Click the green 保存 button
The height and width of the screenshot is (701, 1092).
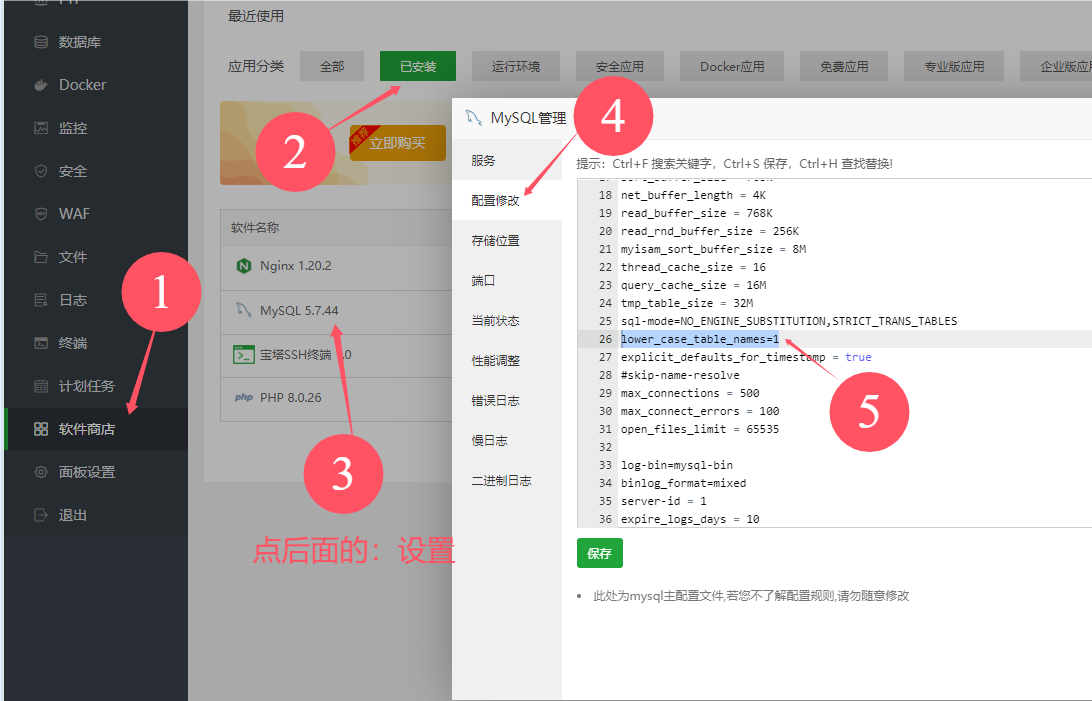[600, 553]
